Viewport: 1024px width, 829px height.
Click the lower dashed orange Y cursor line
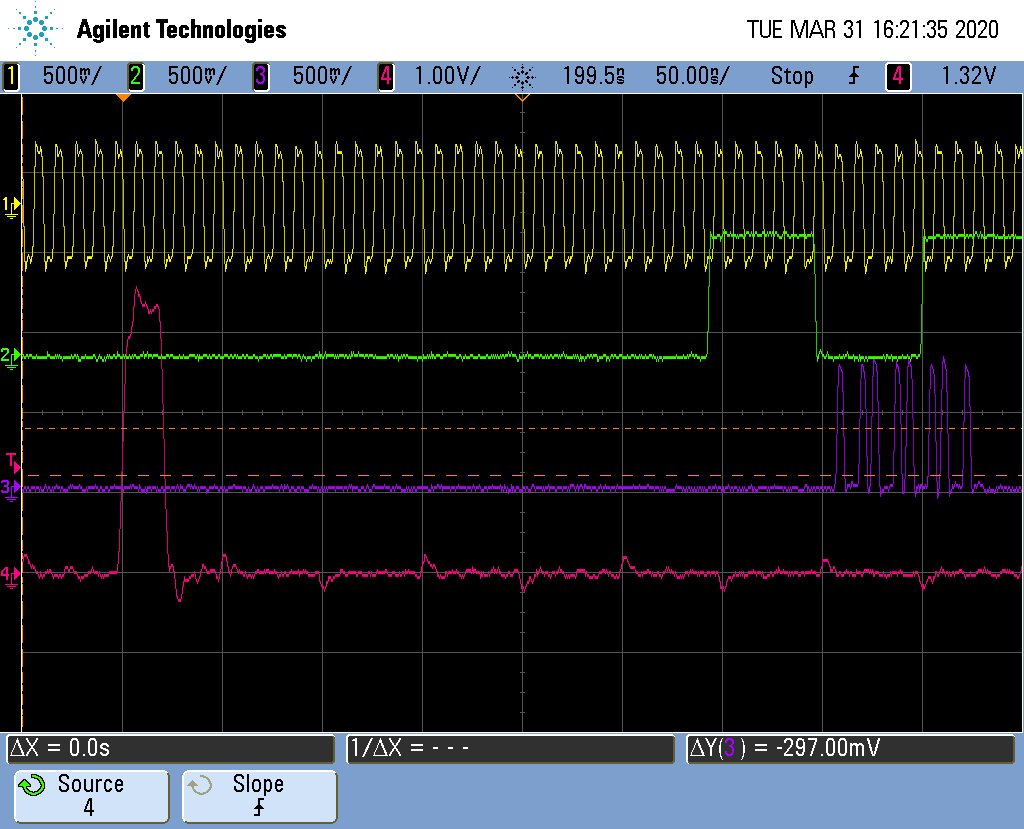click(521, 475)
